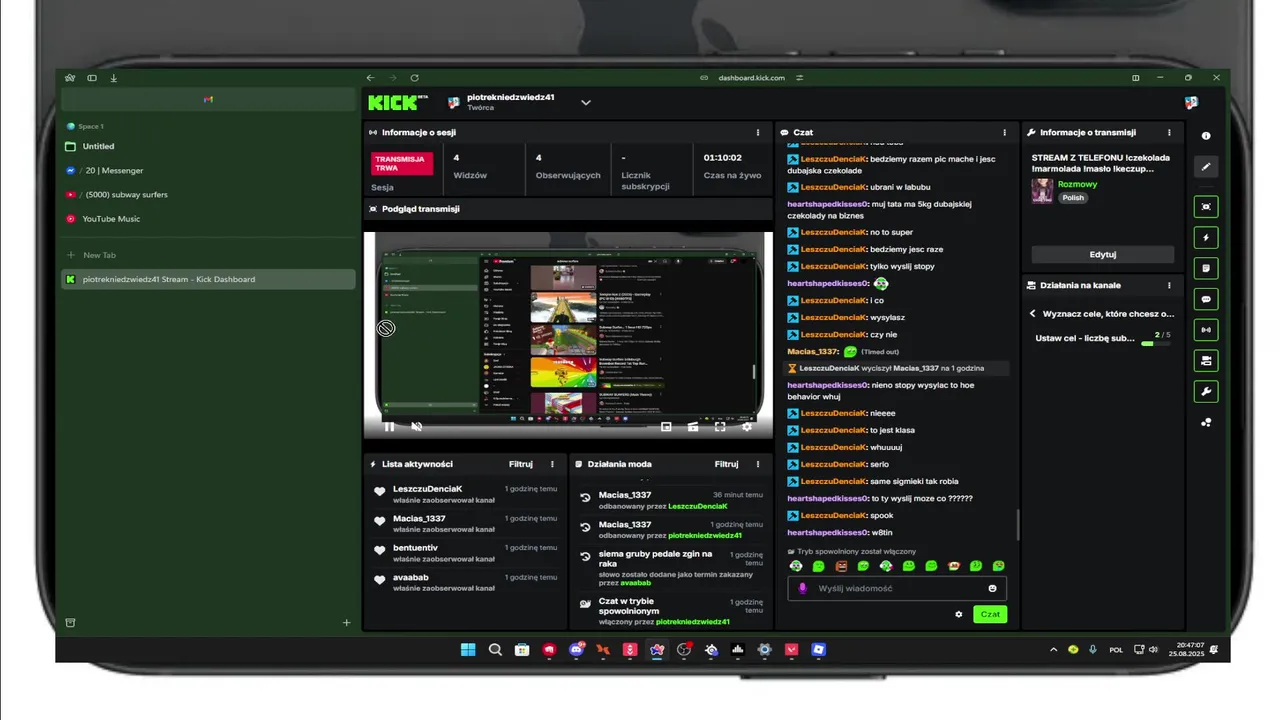
Task: Toggle the wrench stream info panel icon
Action: pos(1206,391)
